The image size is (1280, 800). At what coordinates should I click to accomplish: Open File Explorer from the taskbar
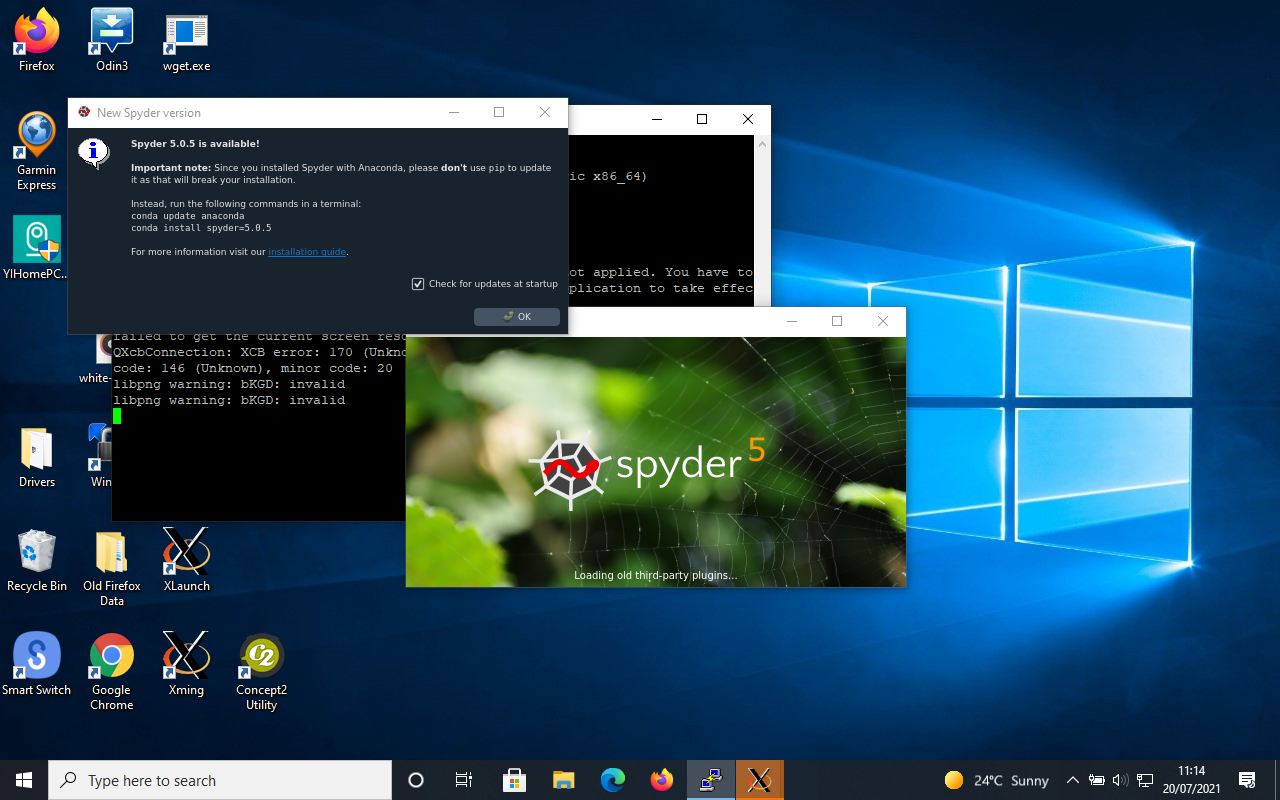564,780
